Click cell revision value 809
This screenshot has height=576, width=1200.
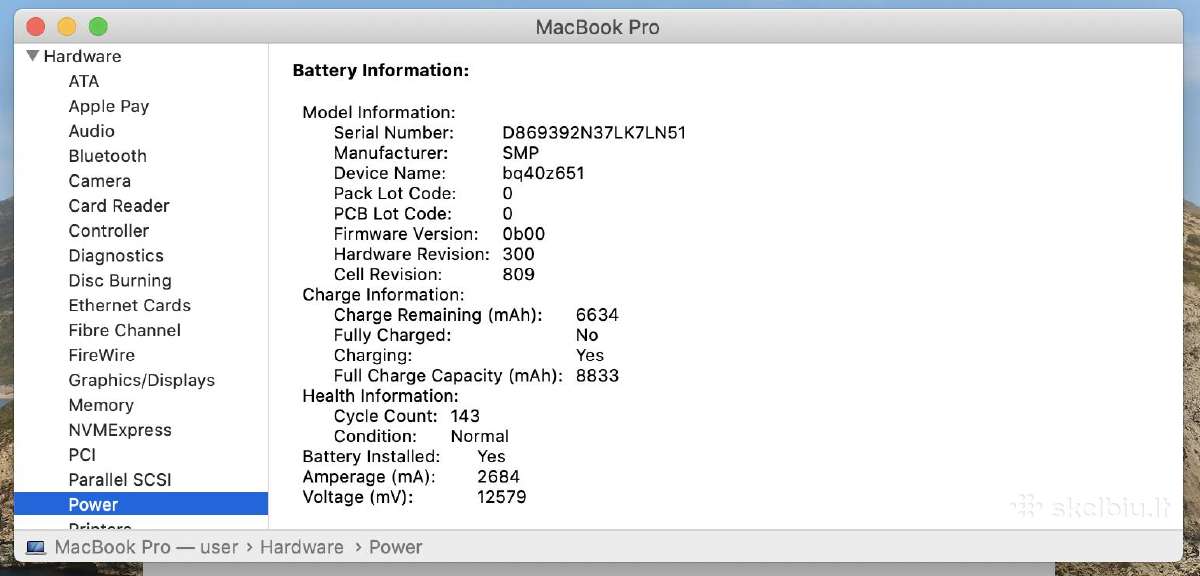click(x=518, y=274)
